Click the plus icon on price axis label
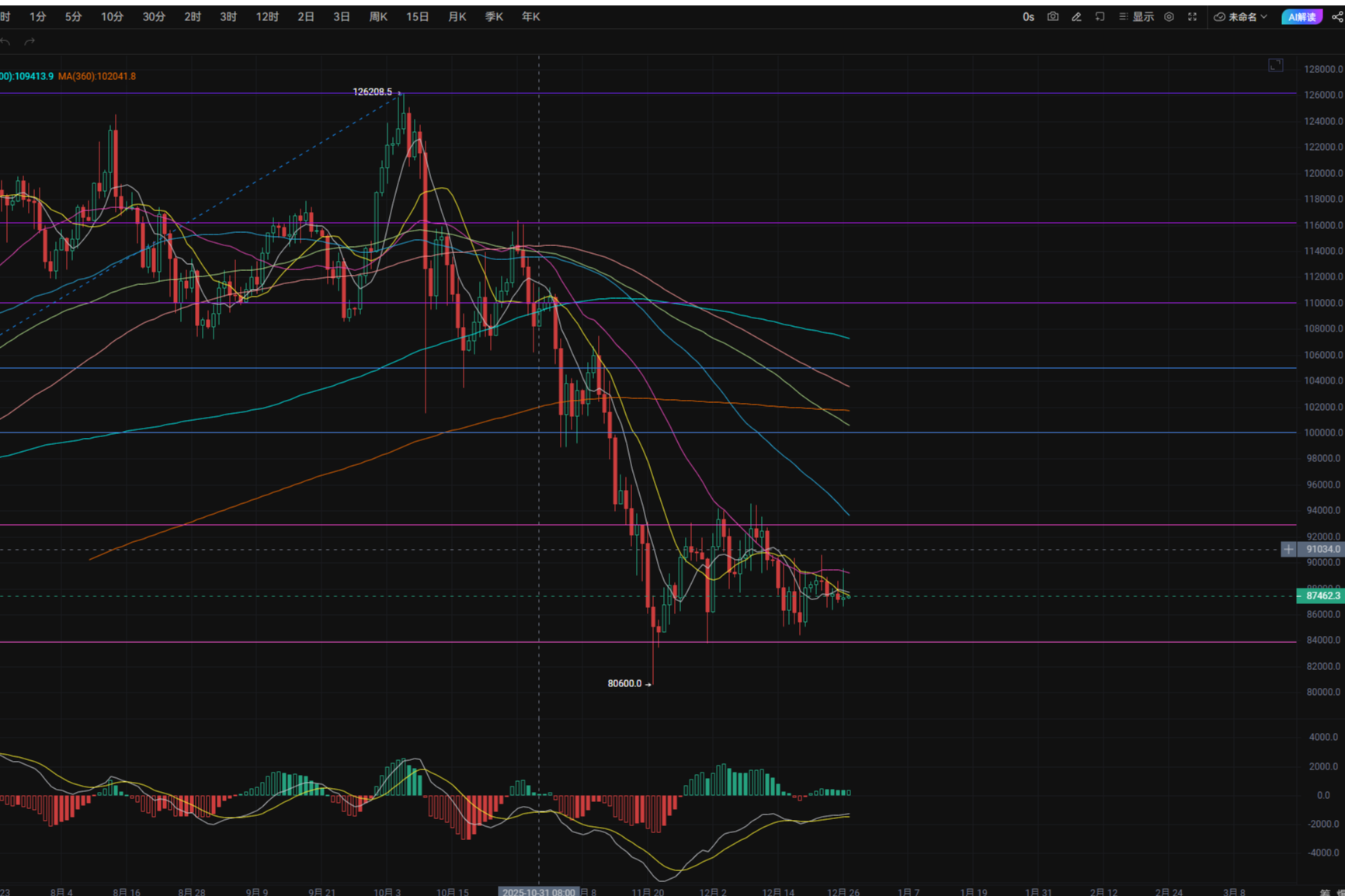Image resolution: width=1345 pixels, height=896 pixels. pyautogui.click(x=1288, y=549)
